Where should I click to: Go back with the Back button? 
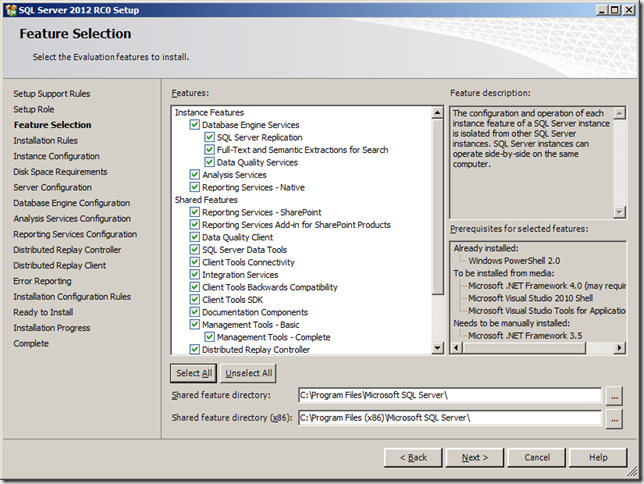click(413, 457)
